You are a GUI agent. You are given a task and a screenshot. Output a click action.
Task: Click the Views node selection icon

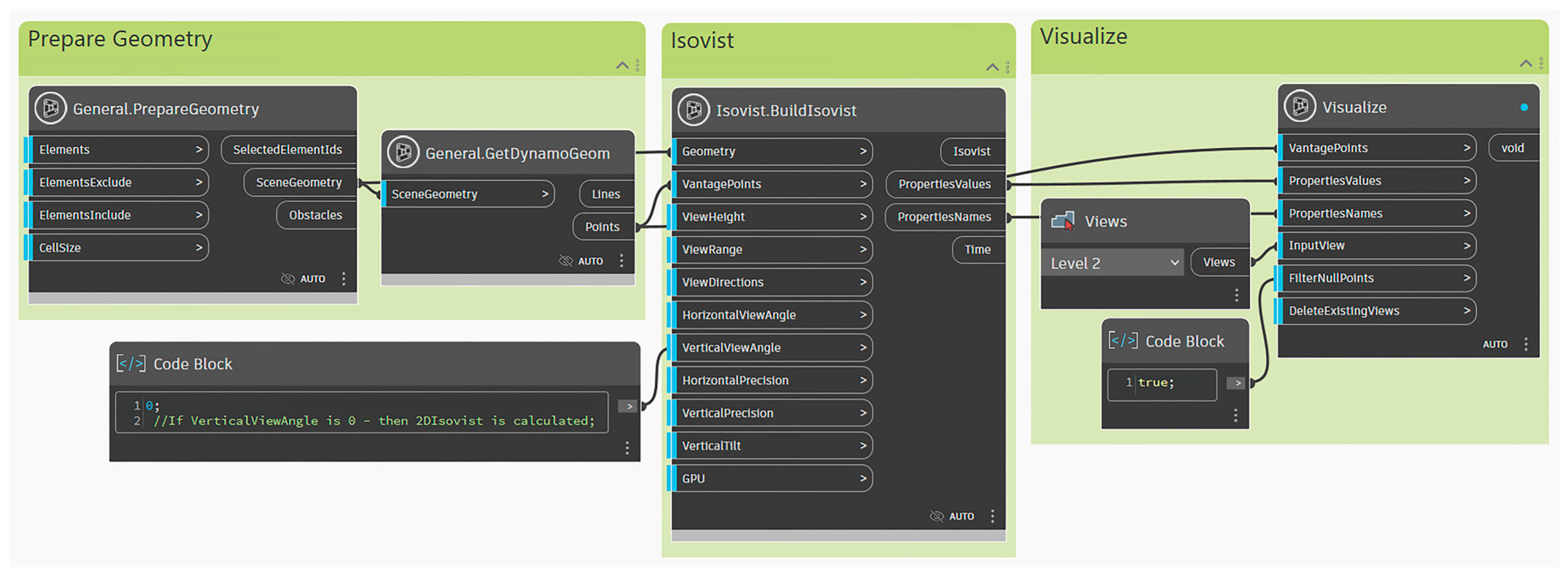click(1063, 221)
